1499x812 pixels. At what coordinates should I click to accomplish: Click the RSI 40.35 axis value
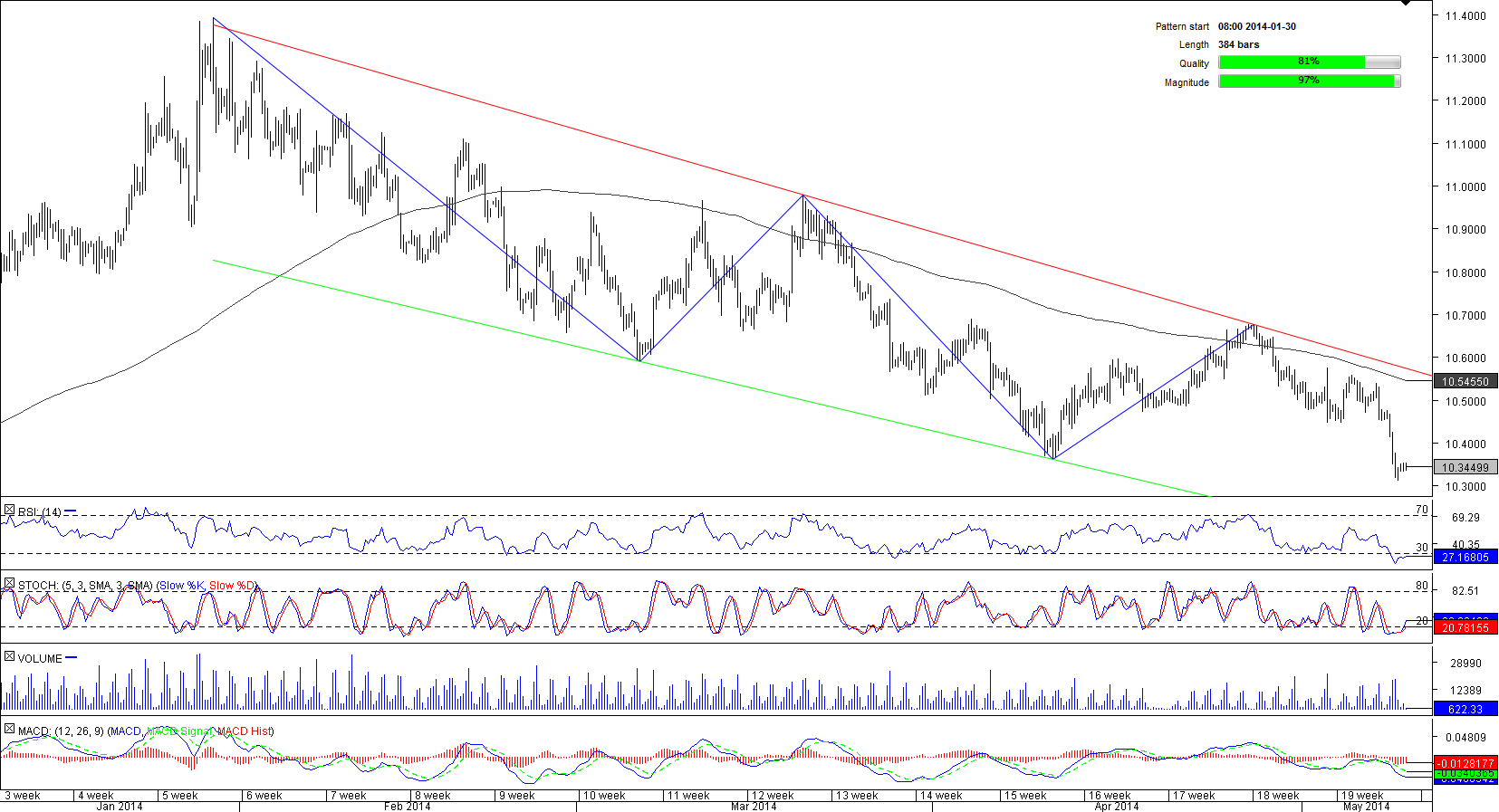pos(1465,545)
